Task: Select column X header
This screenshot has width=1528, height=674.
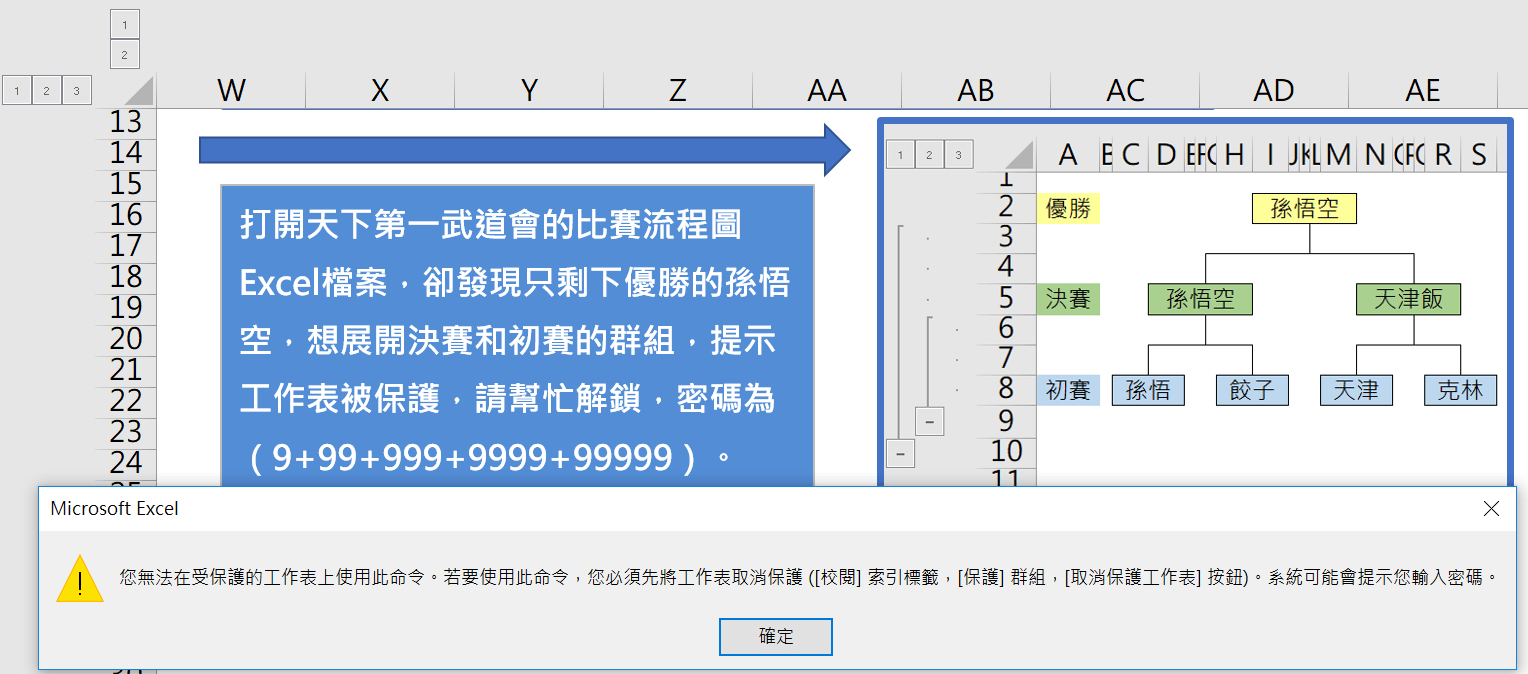Action: click(x=380, y=91)
